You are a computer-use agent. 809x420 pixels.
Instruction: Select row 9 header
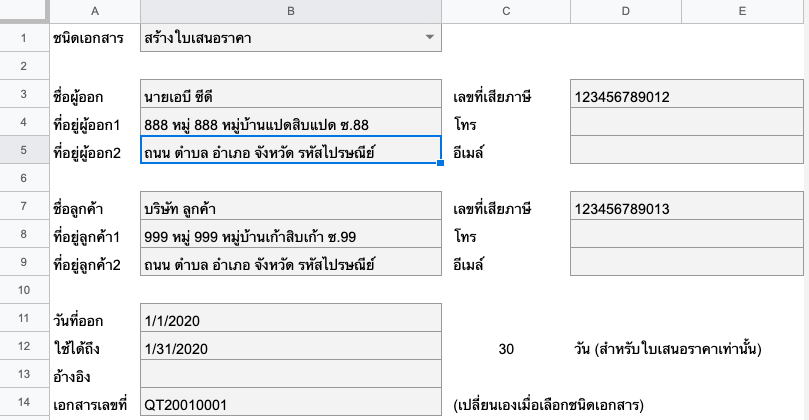(x=24, y=262)
